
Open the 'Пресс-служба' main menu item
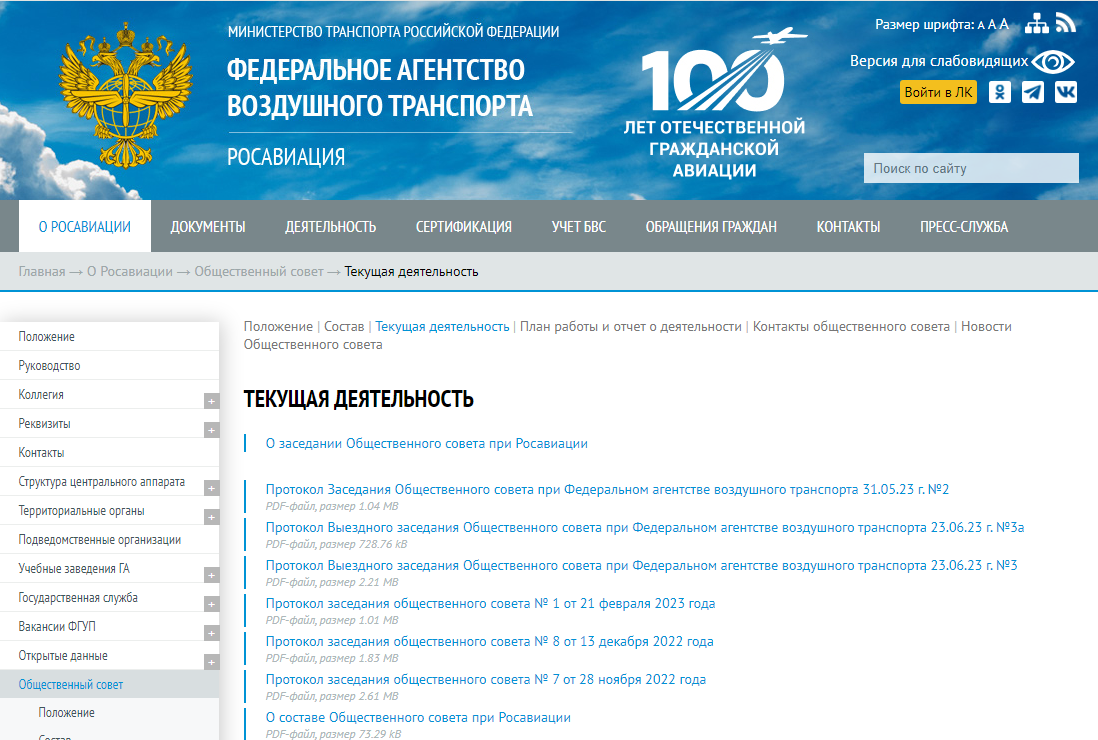(x=964, y=227)
